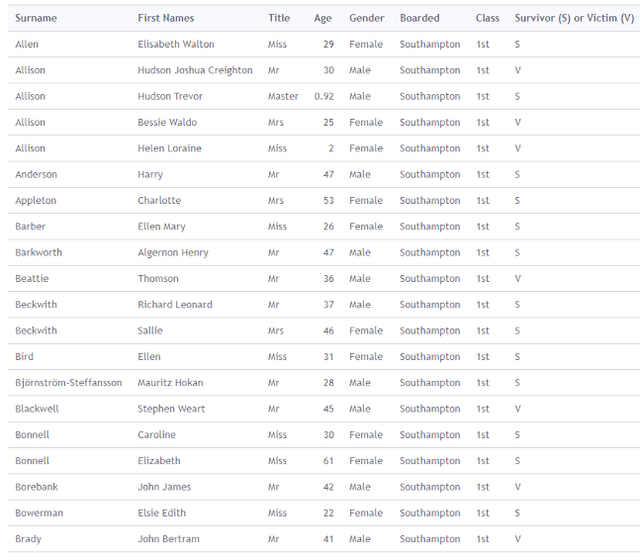Click first name Elisabeth Walton
This screenshot has height=560, width=640.
pyautogui.click(x=176, y=44)
